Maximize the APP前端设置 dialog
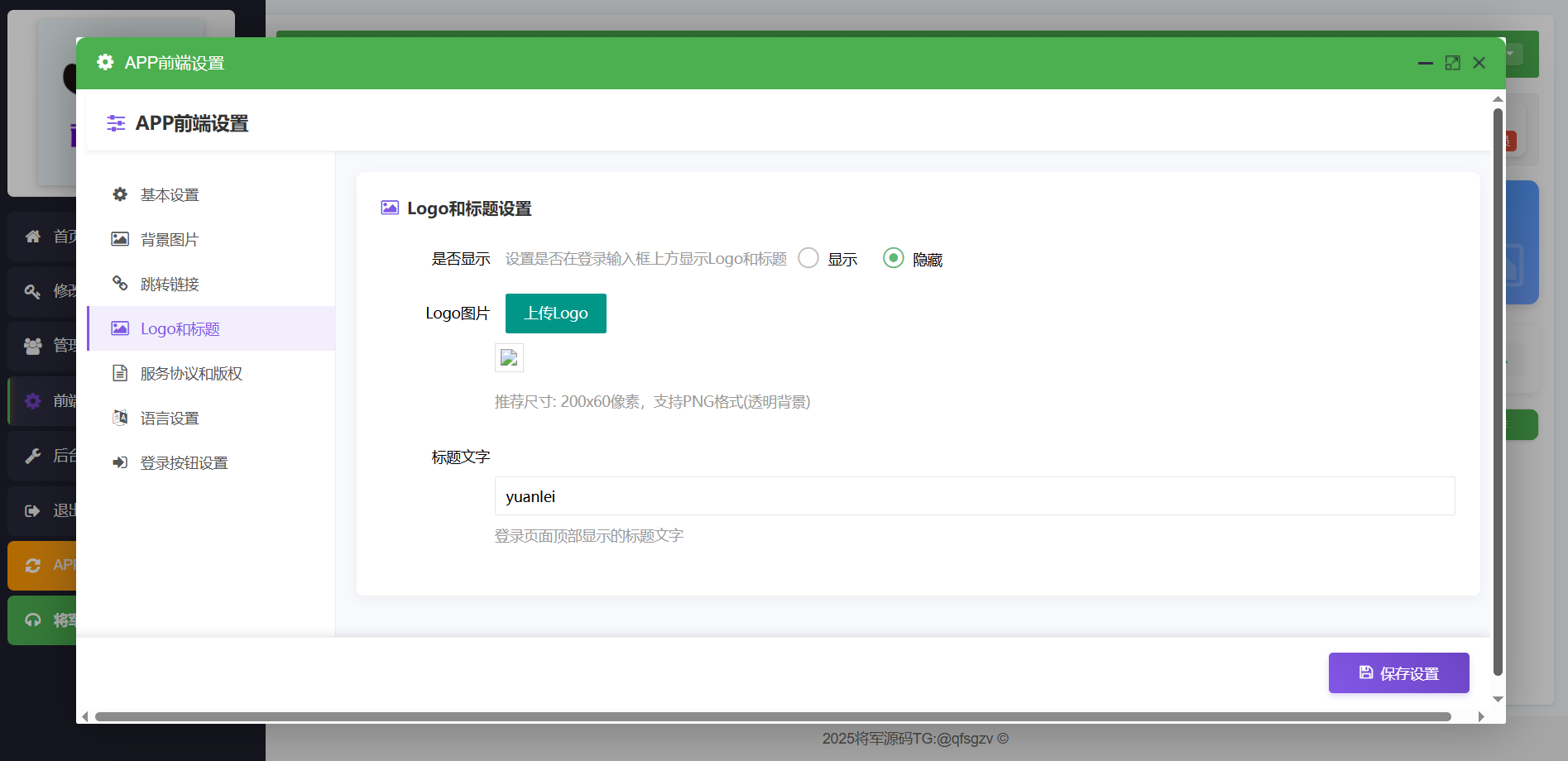This screenshot has height=761, width=1568. [1452, 63]
